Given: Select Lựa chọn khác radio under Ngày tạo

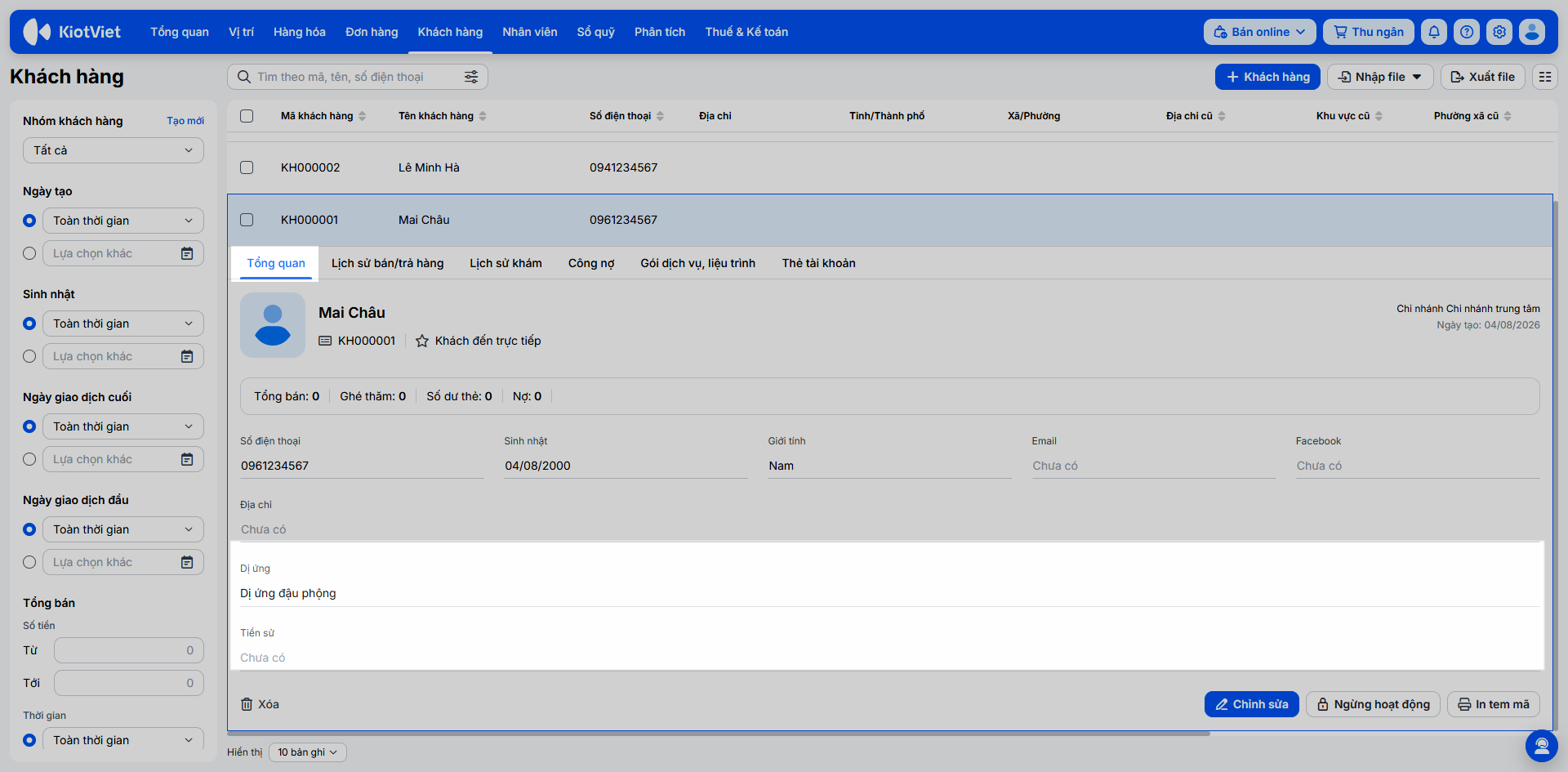Looking at the screenshot, I should [x=29, y=253].
